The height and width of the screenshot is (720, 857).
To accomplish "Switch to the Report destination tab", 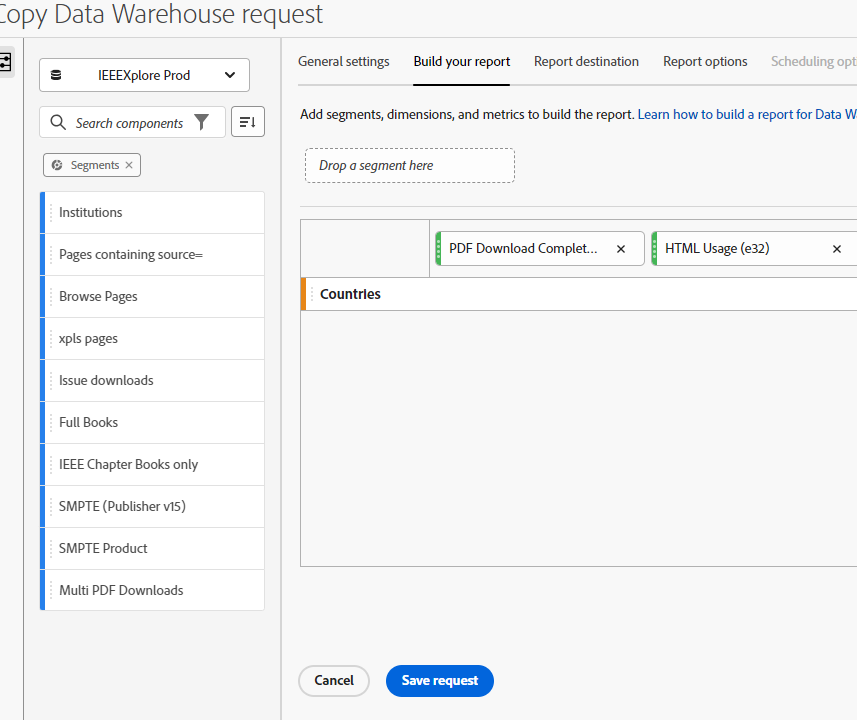I will (586, 61).
